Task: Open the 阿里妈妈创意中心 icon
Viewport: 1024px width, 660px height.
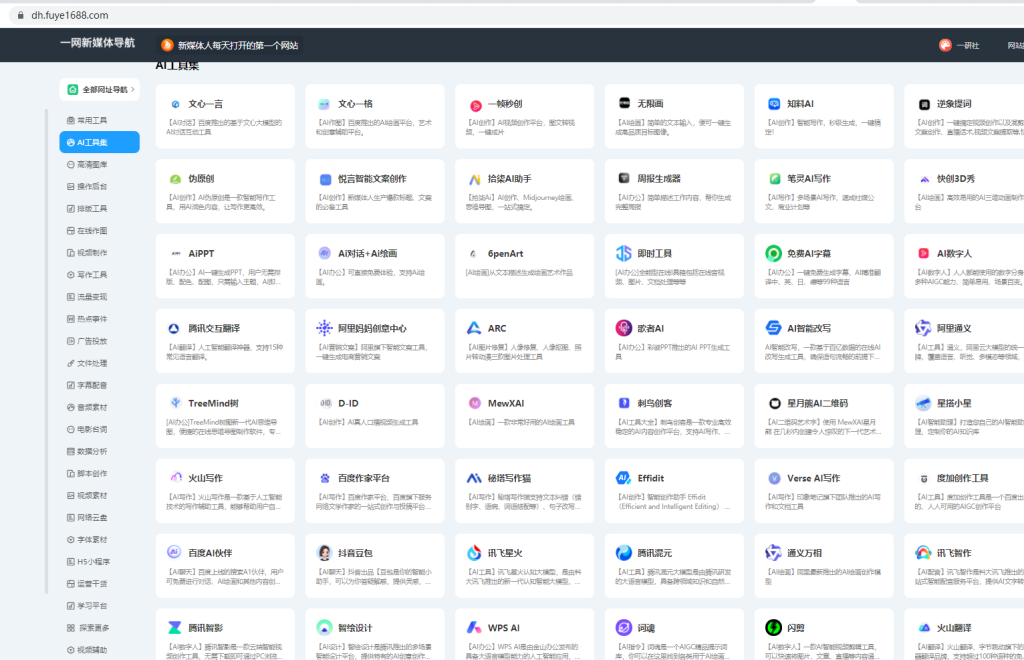Action: [324, 328]
